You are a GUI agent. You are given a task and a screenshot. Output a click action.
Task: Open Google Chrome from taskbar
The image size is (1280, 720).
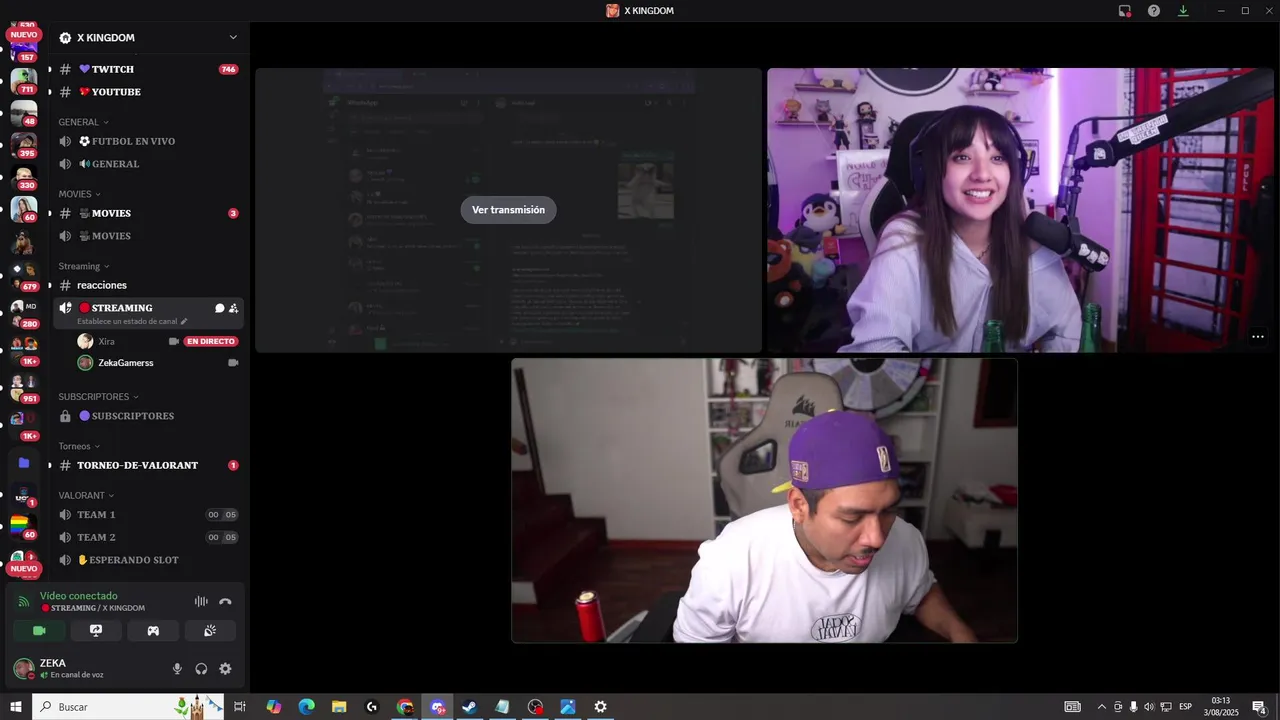click(x=405, y=707)
